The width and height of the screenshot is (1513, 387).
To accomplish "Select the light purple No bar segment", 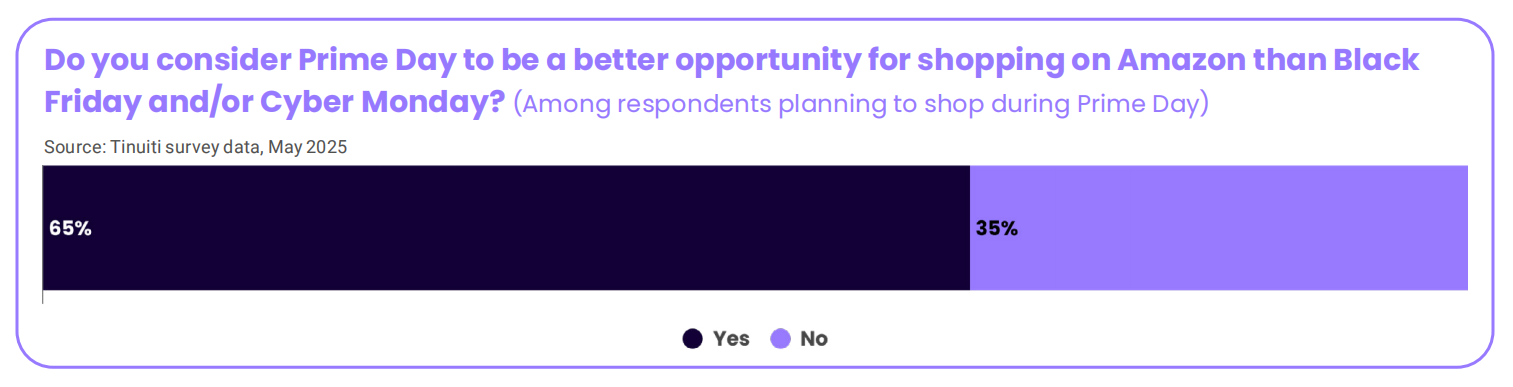I will tap(1219, 228).
